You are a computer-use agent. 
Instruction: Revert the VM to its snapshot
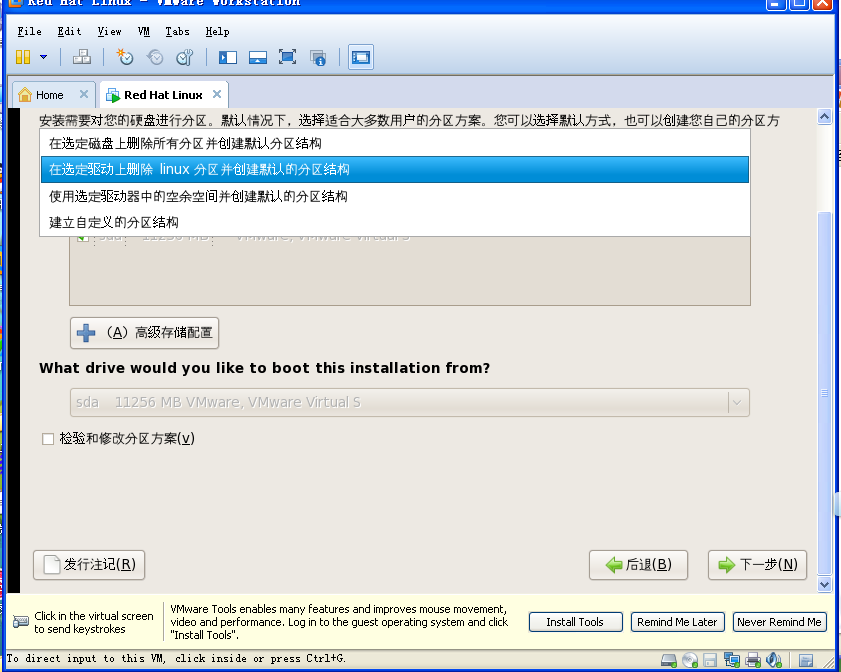pyautogui.click(x=152, y=57)
